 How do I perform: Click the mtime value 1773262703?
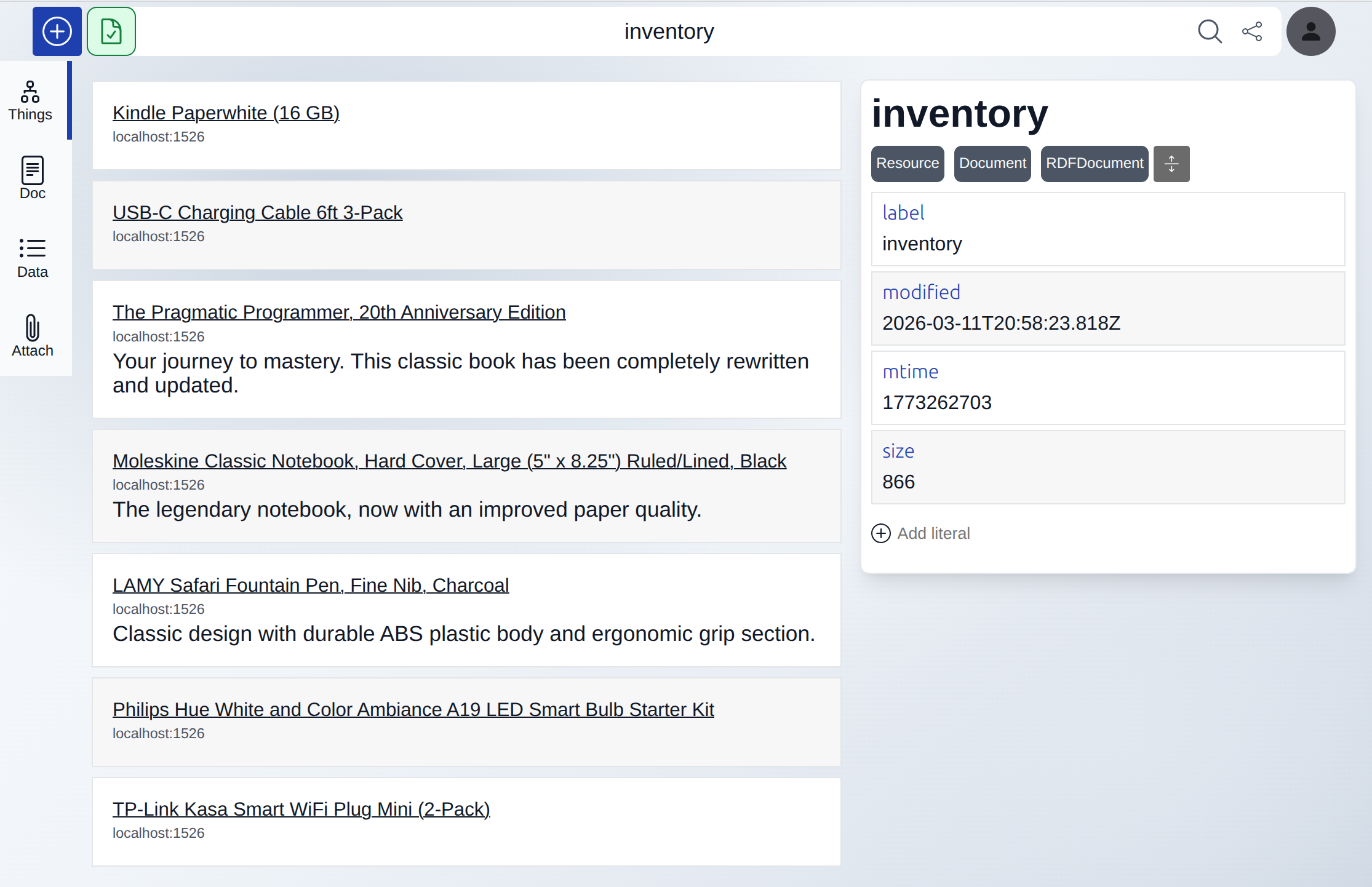click(x=937, y=403)
